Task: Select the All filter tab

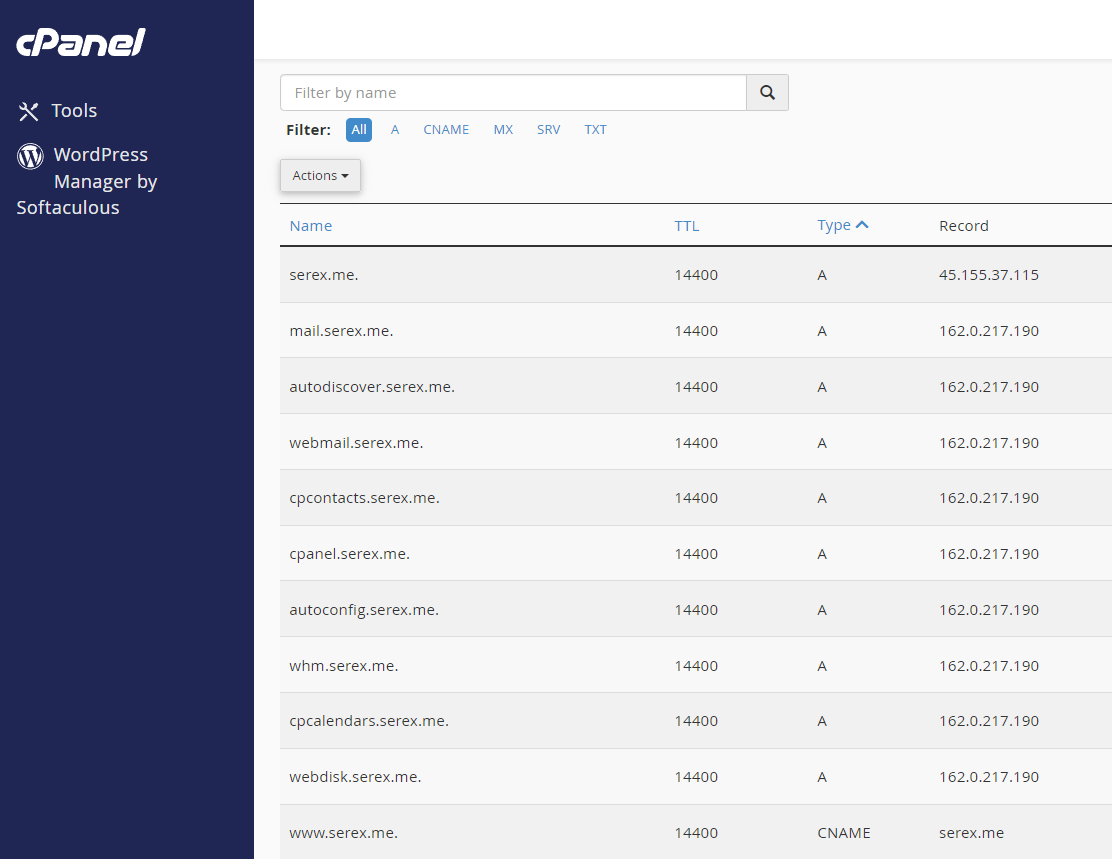Action: [x=359, y=130]
